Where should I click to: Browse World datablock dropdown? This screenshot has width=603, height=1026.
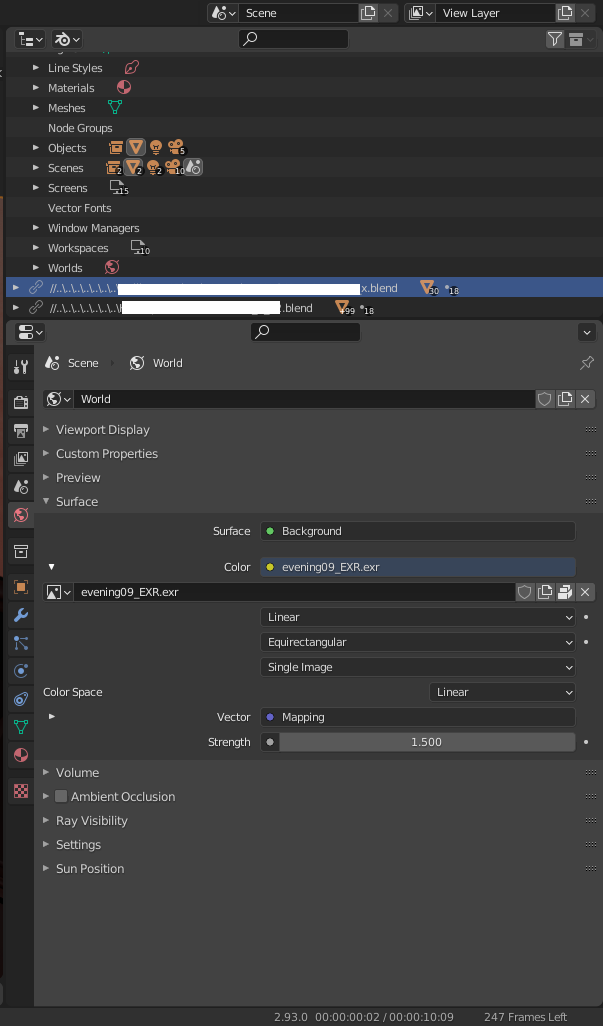point(58,399)
